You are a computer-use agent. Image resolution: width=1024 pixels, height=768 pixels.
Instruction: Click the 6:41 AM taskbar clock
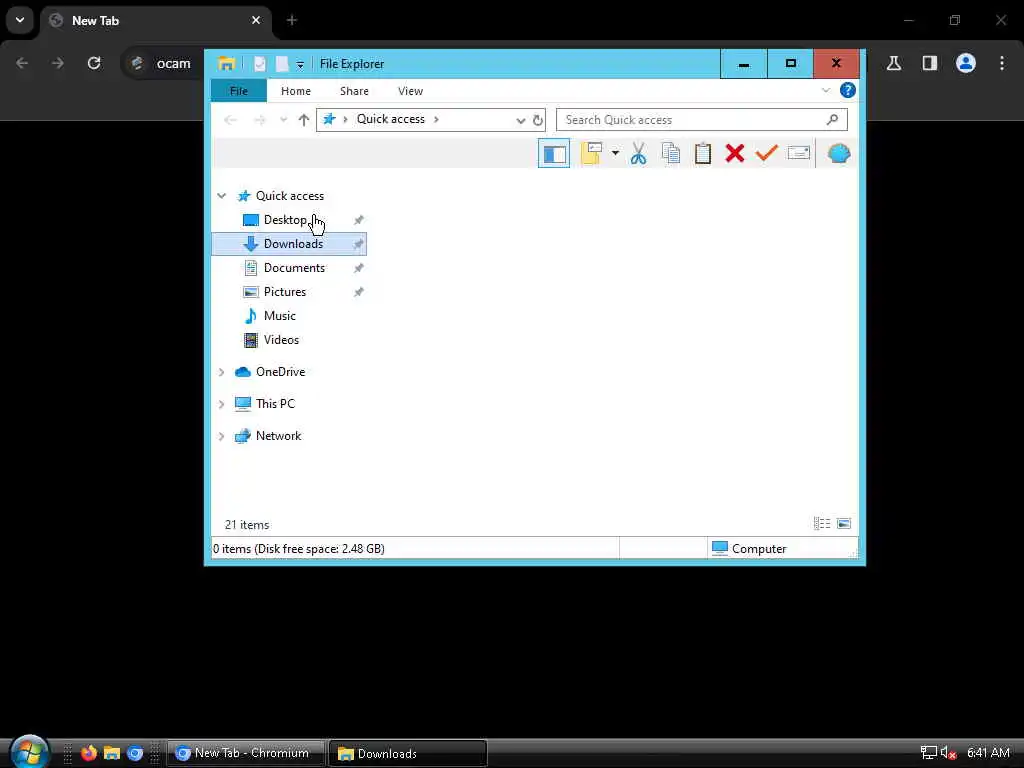point(988,753)
